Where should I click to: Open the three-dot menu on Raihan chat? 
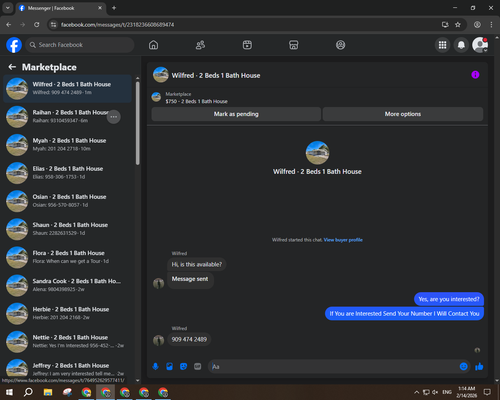(114, 117)
